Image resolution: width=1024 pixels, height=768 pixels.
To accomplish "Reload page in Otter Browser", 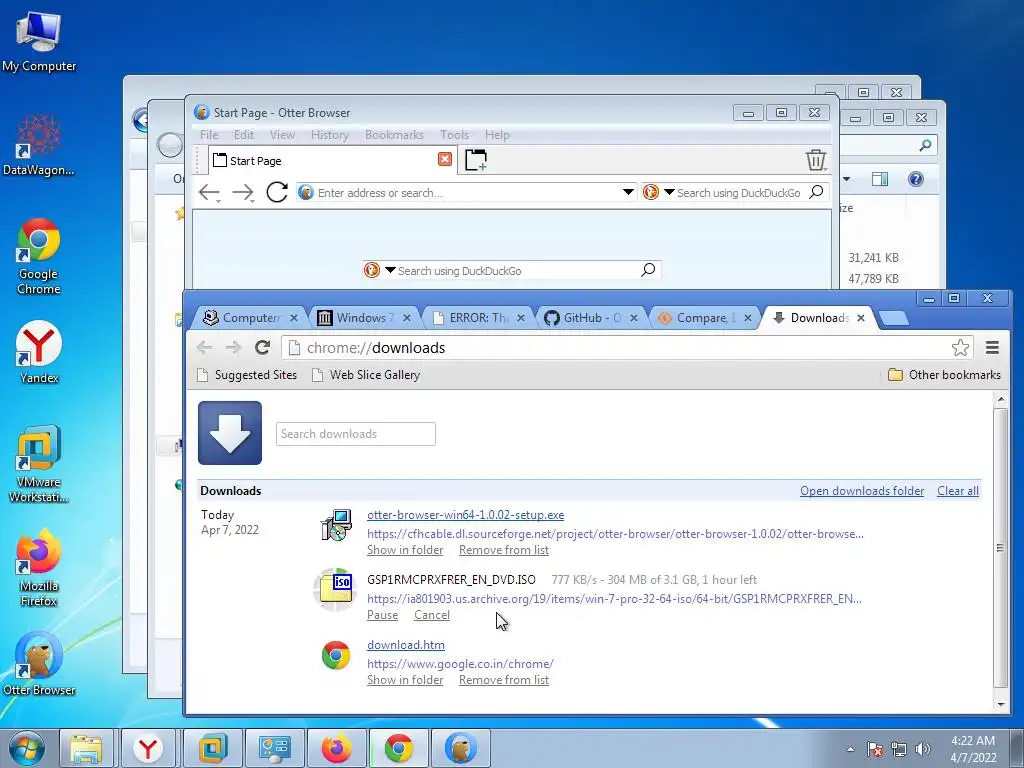I will tap(277, 192).
